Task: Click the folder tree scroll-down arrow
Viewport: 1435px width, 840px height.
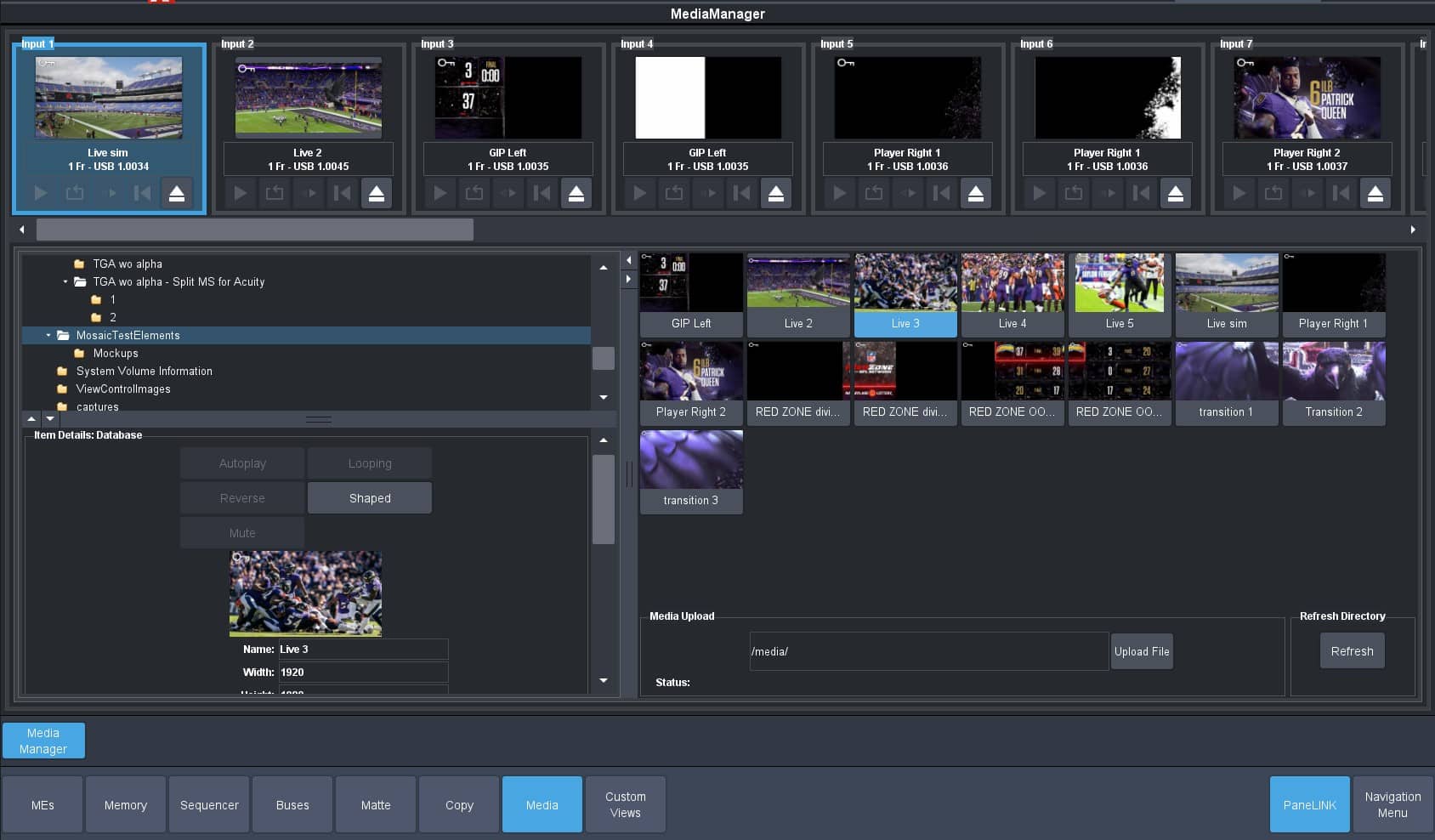Action: 604,397
